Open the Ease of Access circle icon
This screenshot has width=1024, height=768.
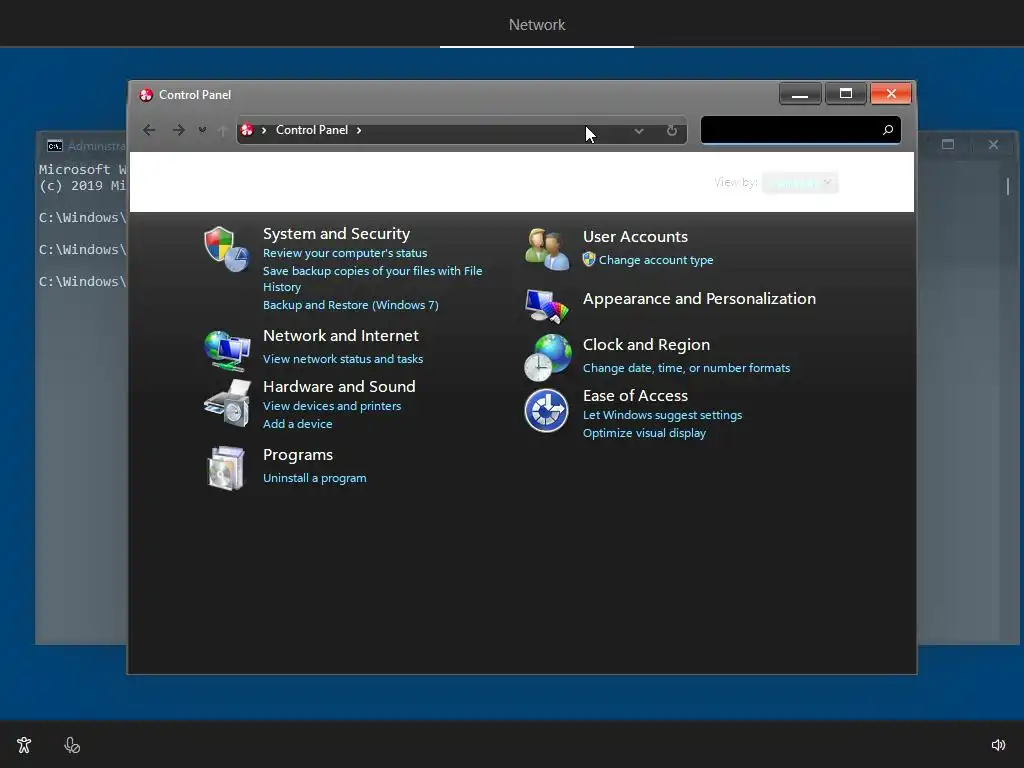click(x=546, y=411)
